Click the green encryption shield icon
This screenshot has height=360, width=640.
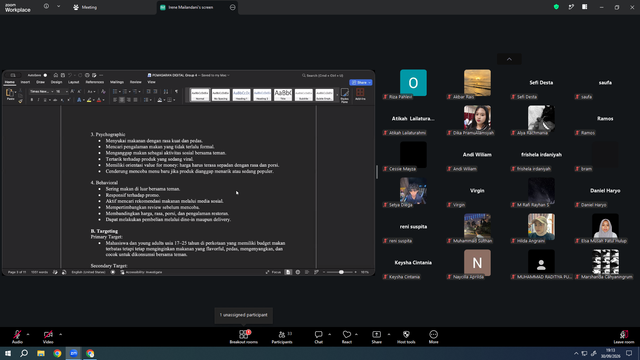pyautogui.click(x=556, y=7)
